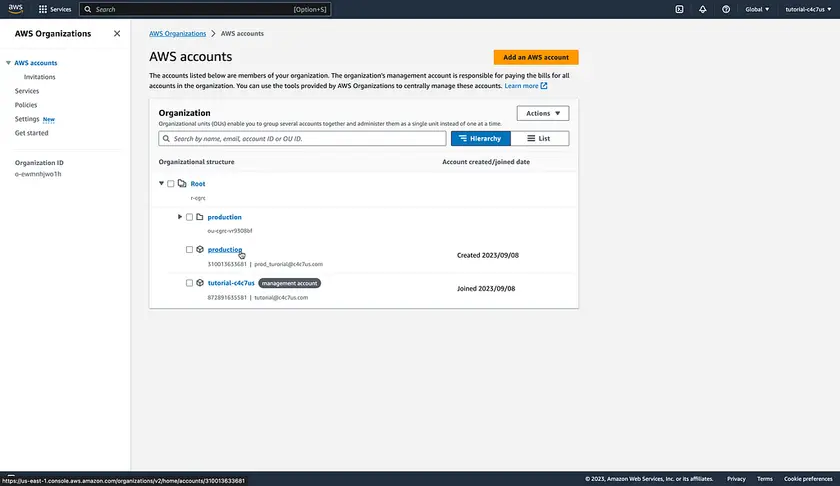Collapse the Root tree node
The height and width of the screenshot is (486, 840).
[161, 183]
